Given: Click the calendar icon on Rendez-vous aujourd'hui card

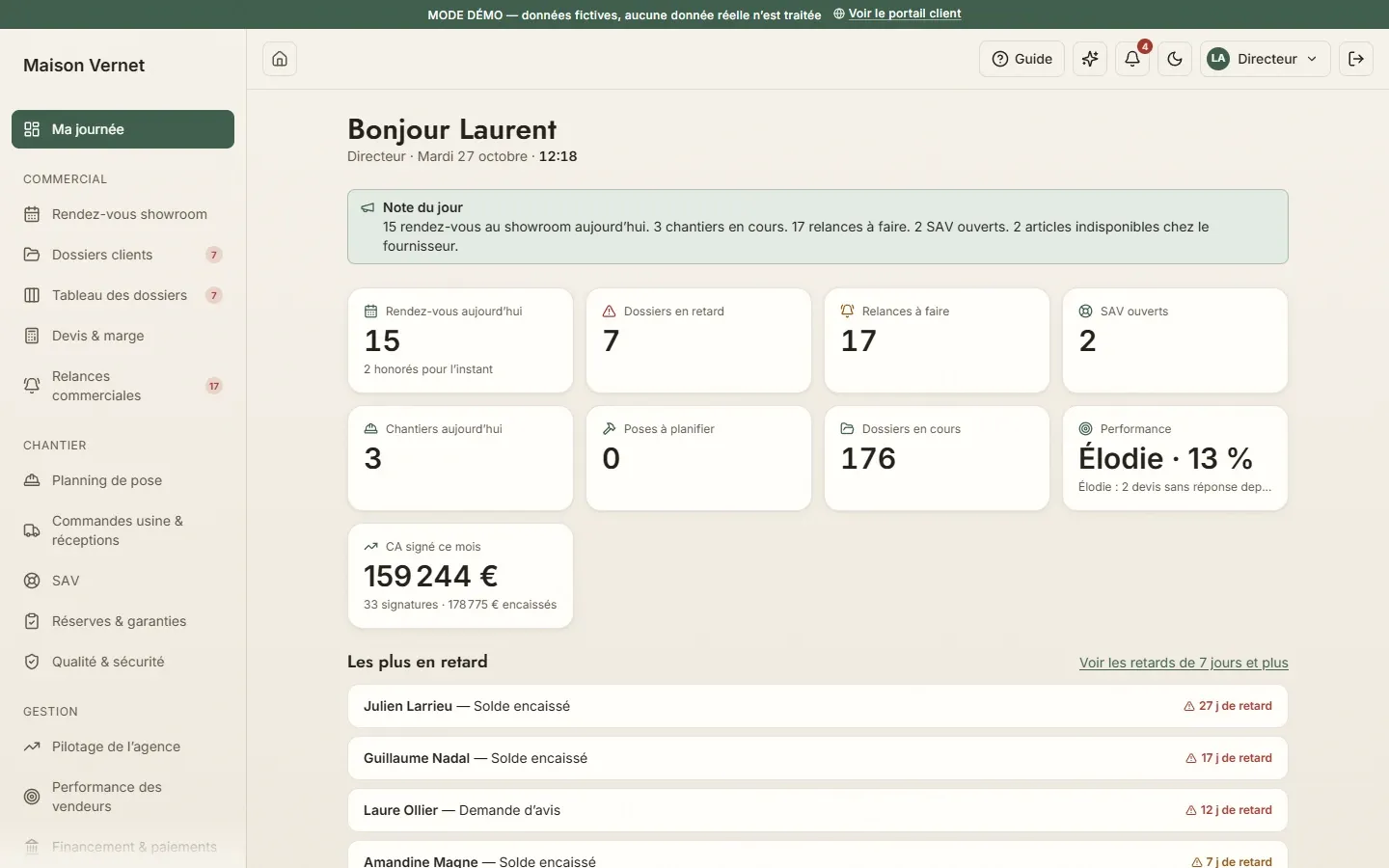Looking at the screenshot, I should (x=370, y=312).
